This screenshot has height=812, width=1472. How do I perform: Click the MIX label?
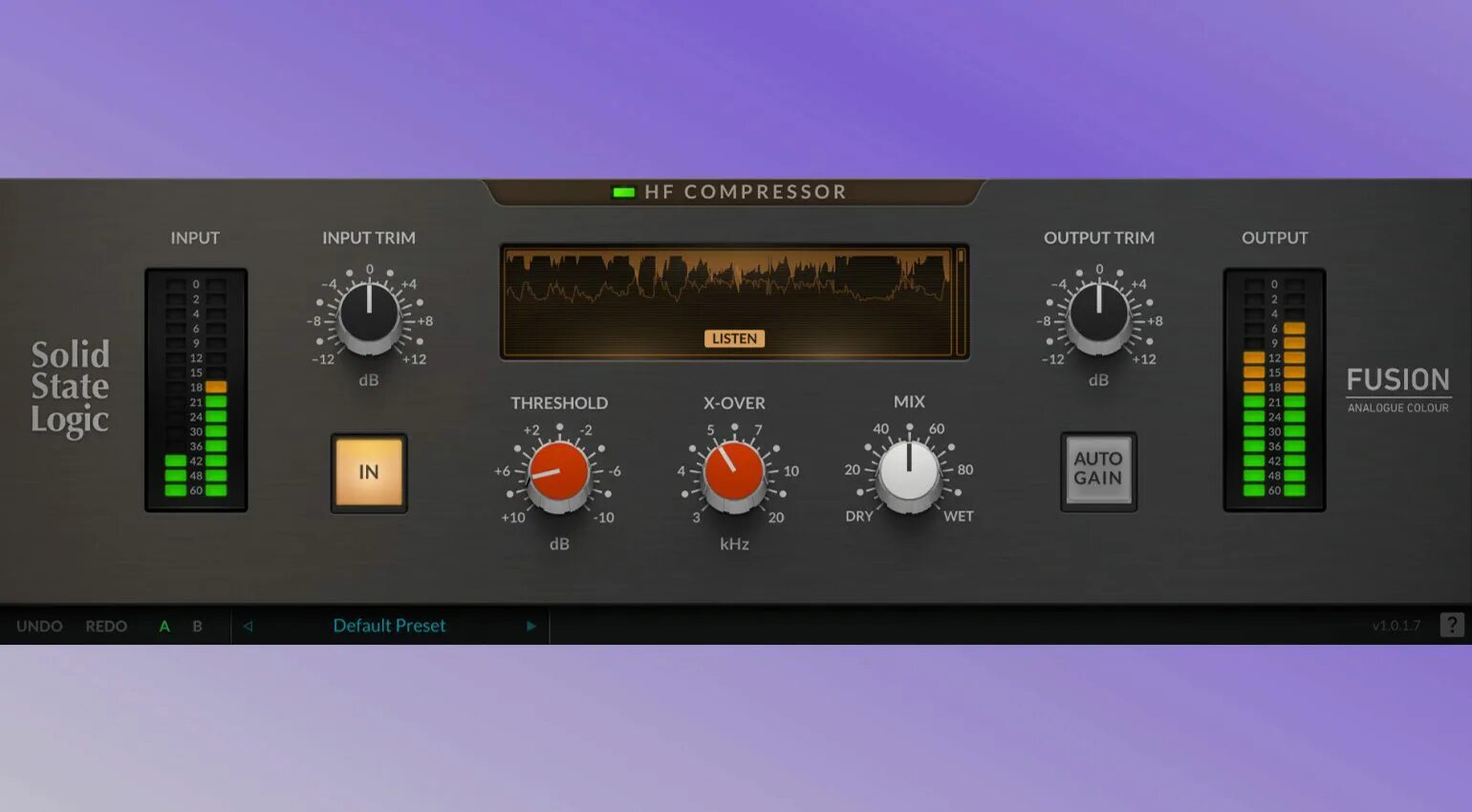(x=909, y=402)
